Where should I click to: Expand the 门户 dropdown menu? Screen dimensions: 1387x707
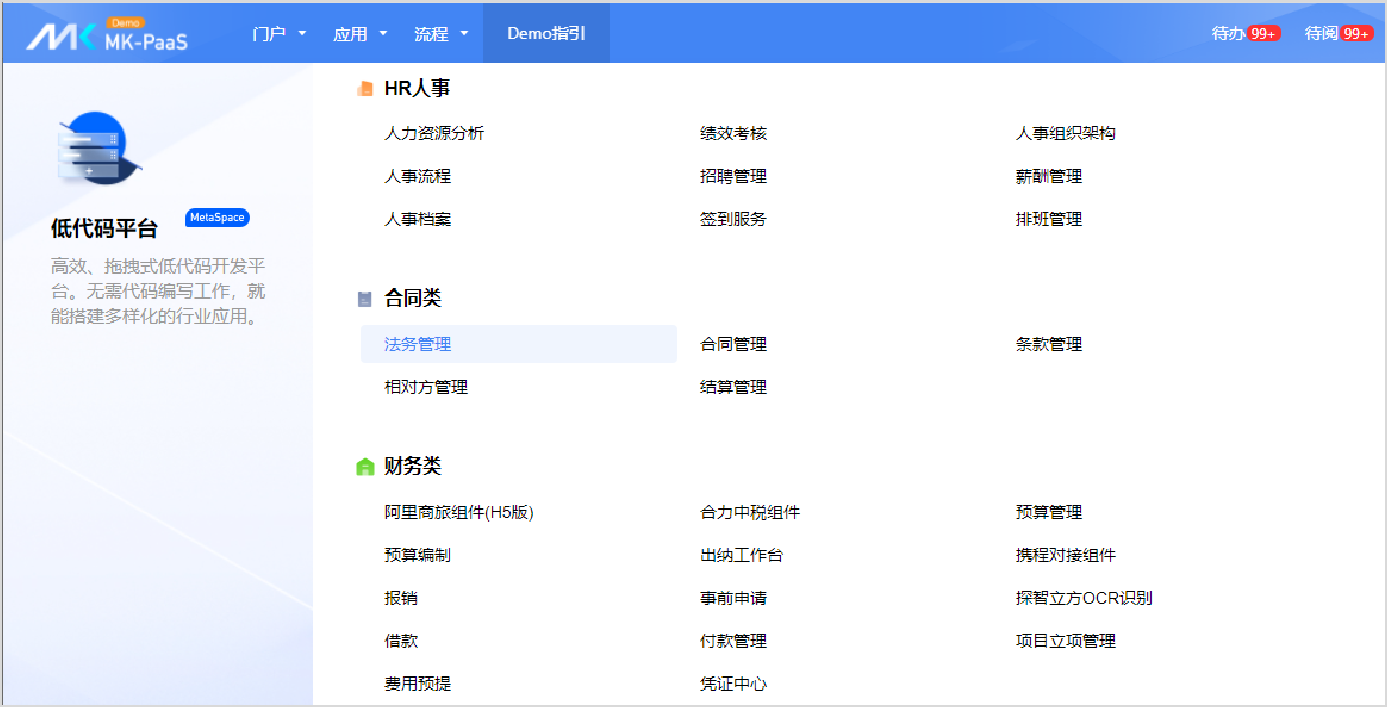click(279, 34)
